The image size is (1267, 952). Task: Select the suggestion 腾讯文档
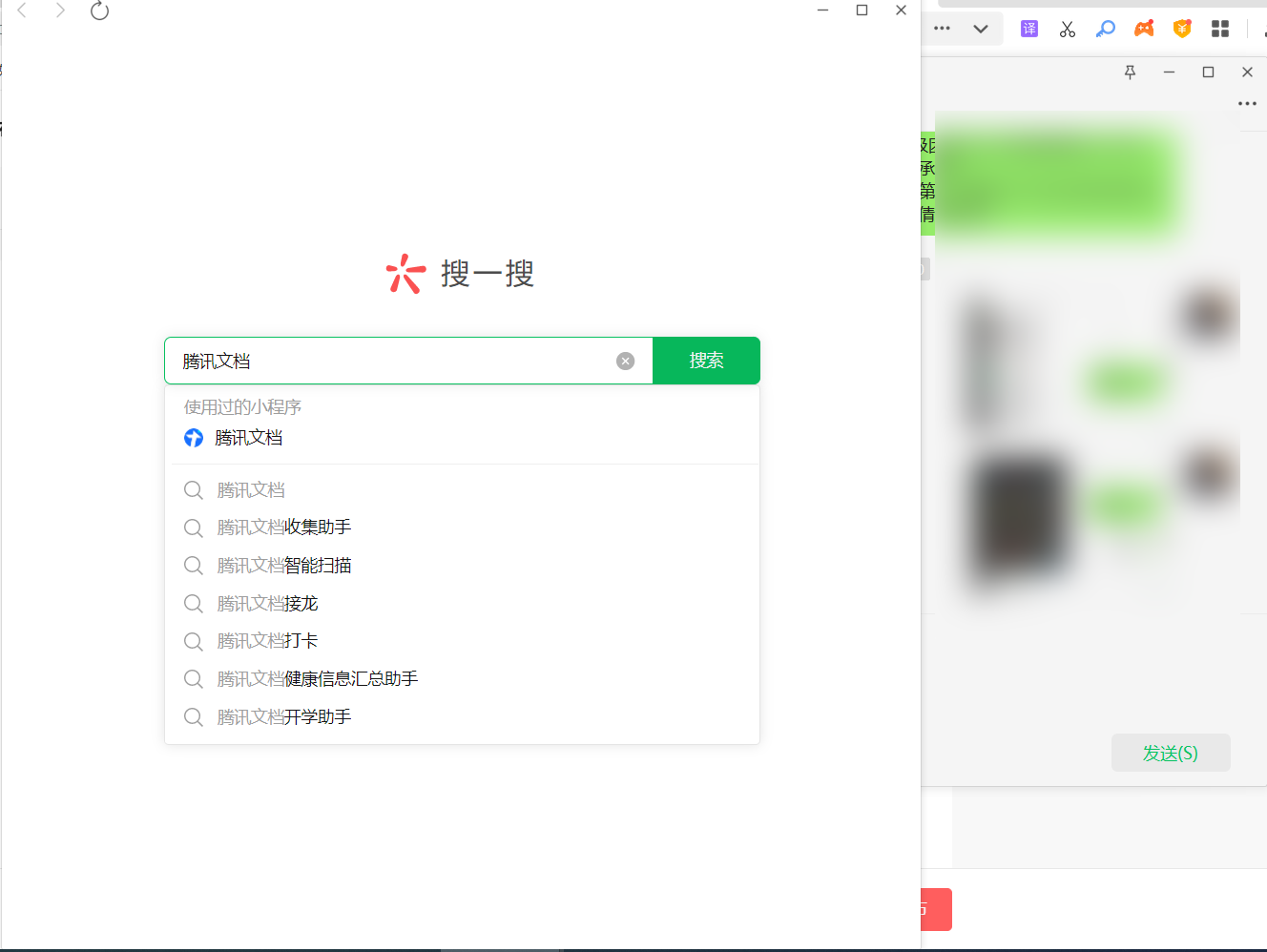click(x=462, y=490)
